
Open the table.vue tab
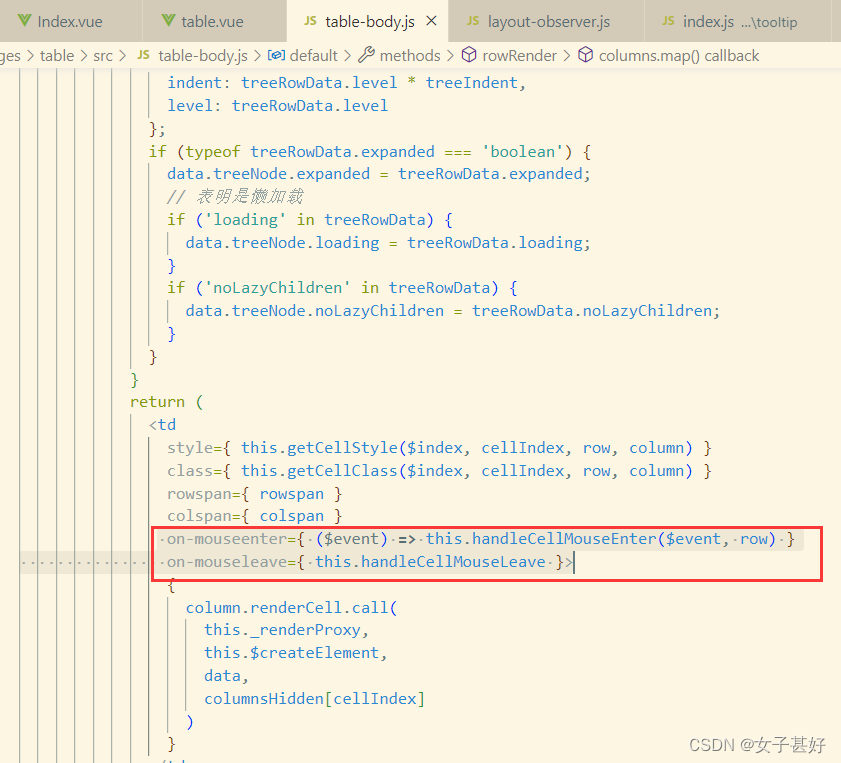pos(210,20)
